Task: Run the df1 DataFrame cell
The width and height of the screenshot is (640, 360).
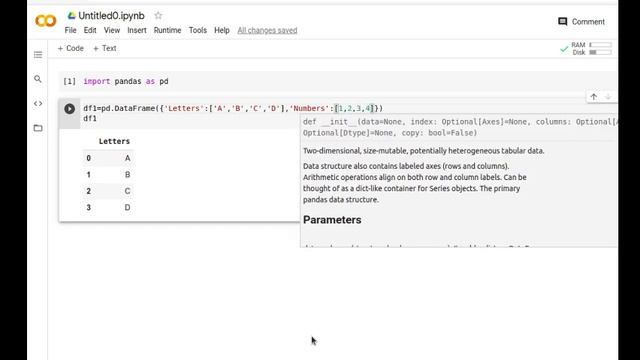Action: click(69, 109)
